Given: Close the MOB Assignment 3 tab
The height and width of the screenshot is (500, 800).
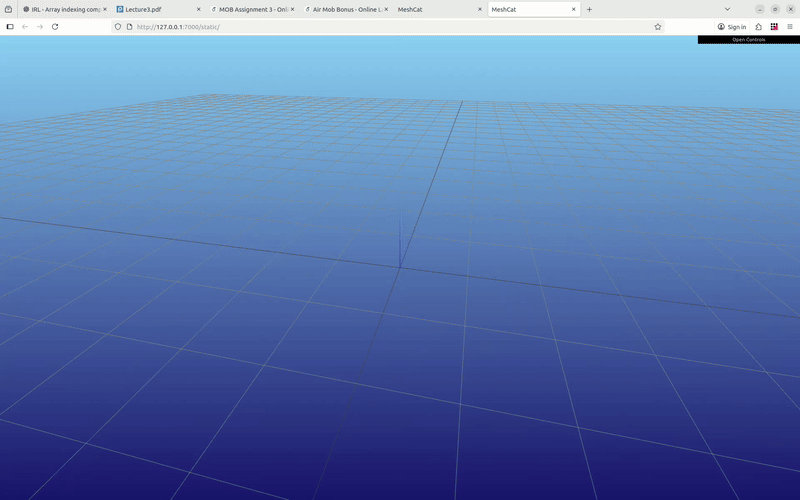Looking at the screenshot, I should (292, 9).
